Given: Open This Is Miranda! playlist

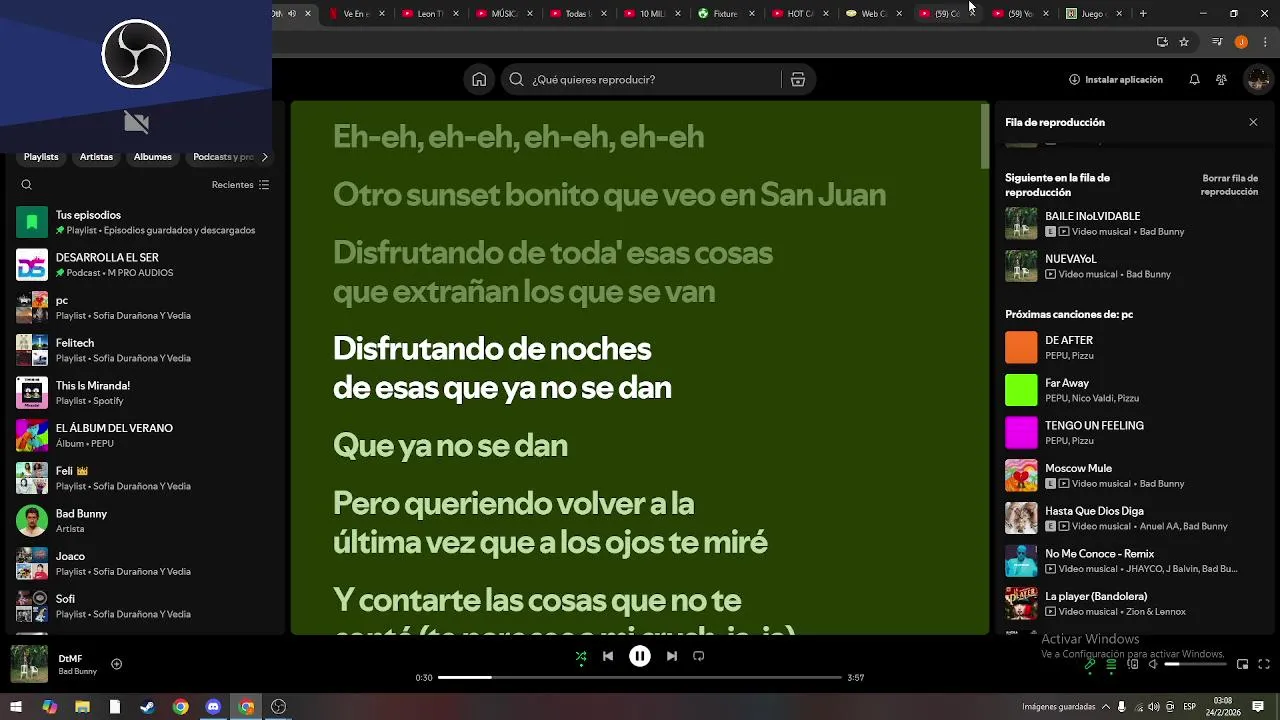Looking at the screenshot, I should (x=143, y=393).
